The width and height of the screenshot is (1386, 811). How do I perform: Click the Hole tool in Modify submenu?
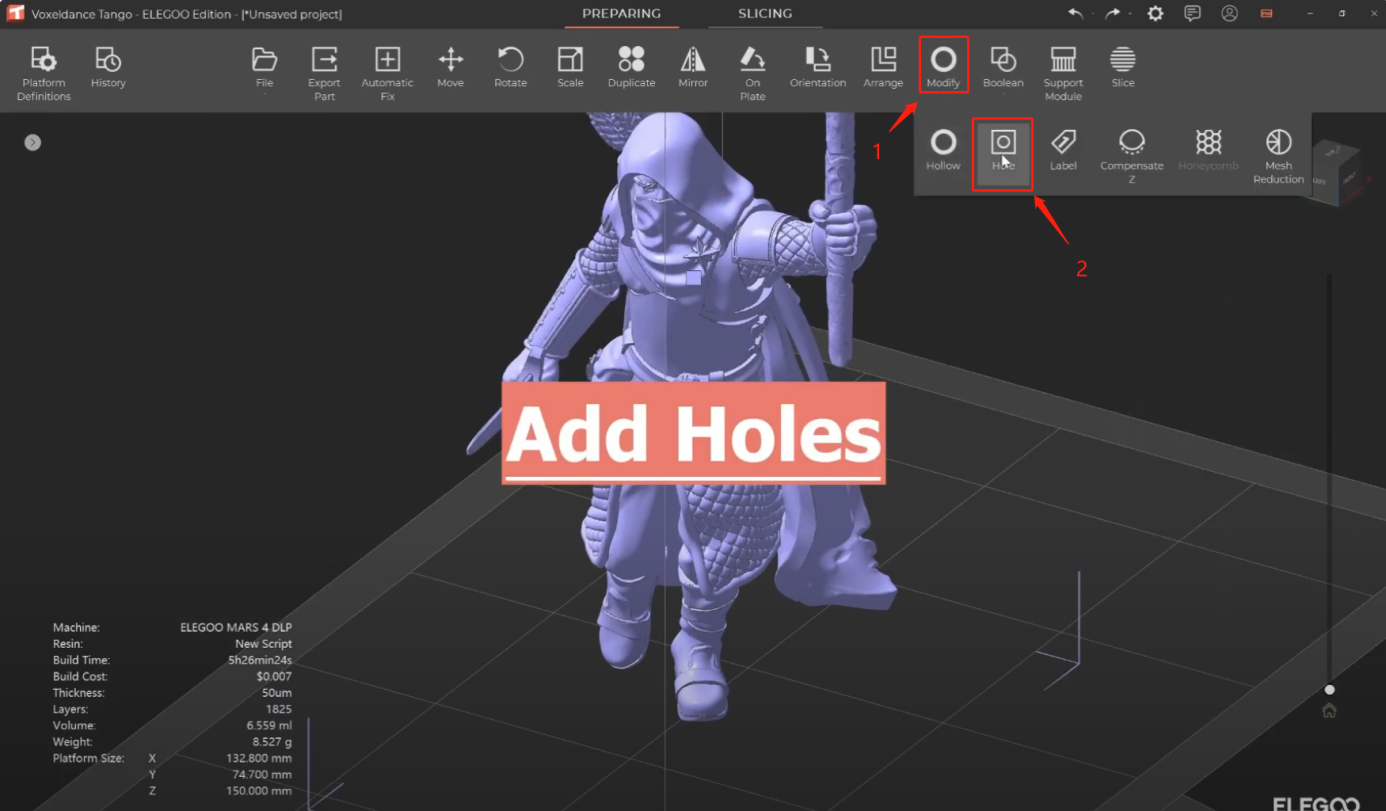tap(1003, 152)
